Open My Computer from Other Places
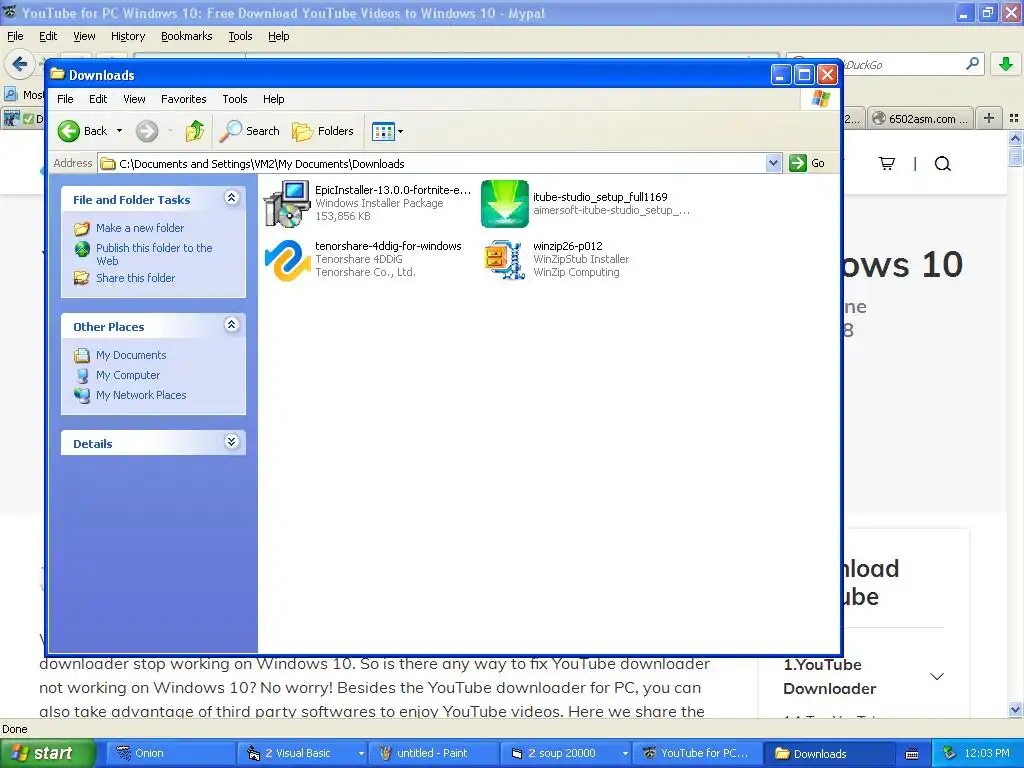Image resolution: width=1024 pixels, height=768 pixels. click(127, 376)
